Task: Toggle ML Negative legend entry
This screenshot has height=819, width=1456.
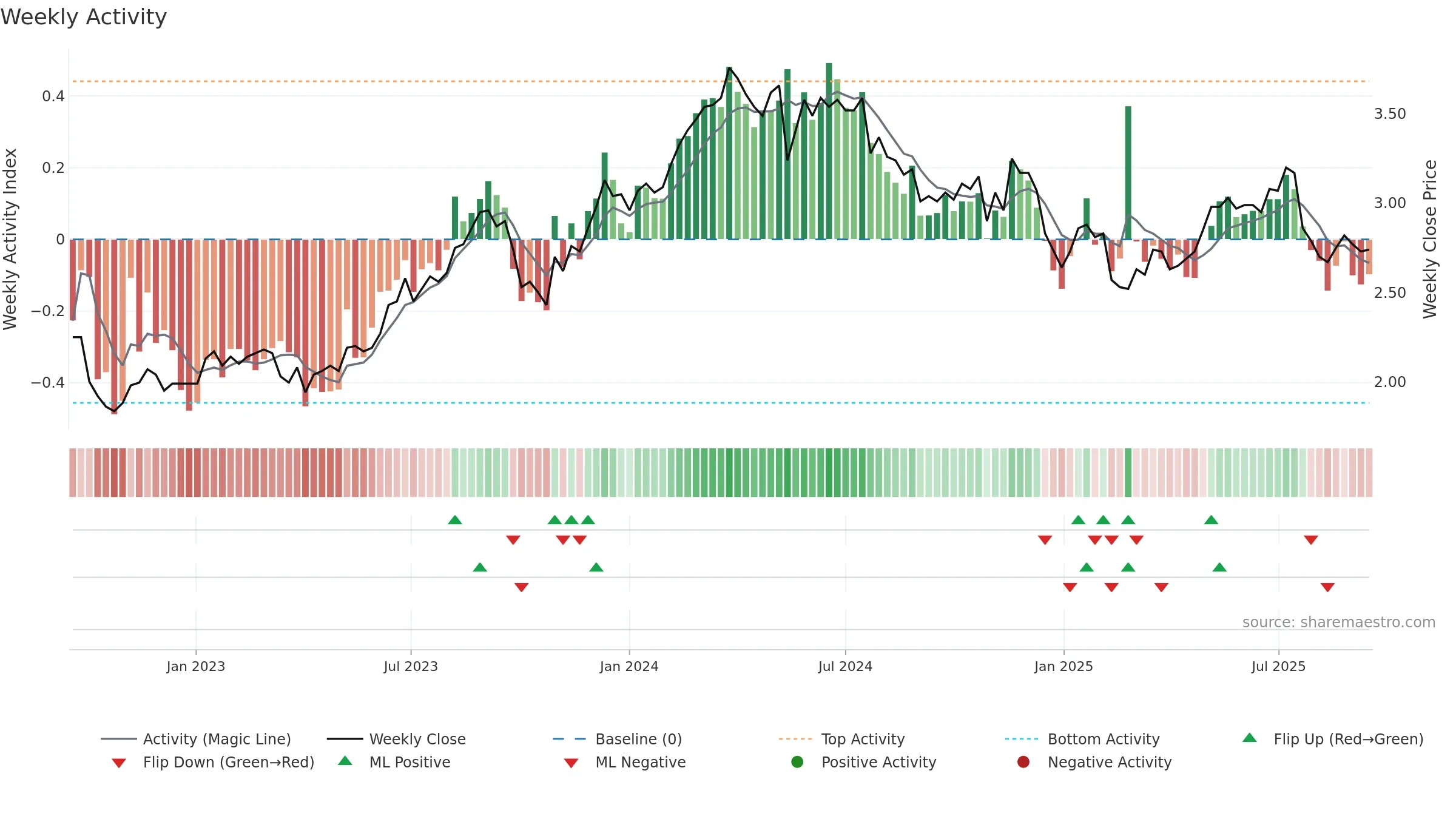Action: pyautogui.click(x=625, y=762)
